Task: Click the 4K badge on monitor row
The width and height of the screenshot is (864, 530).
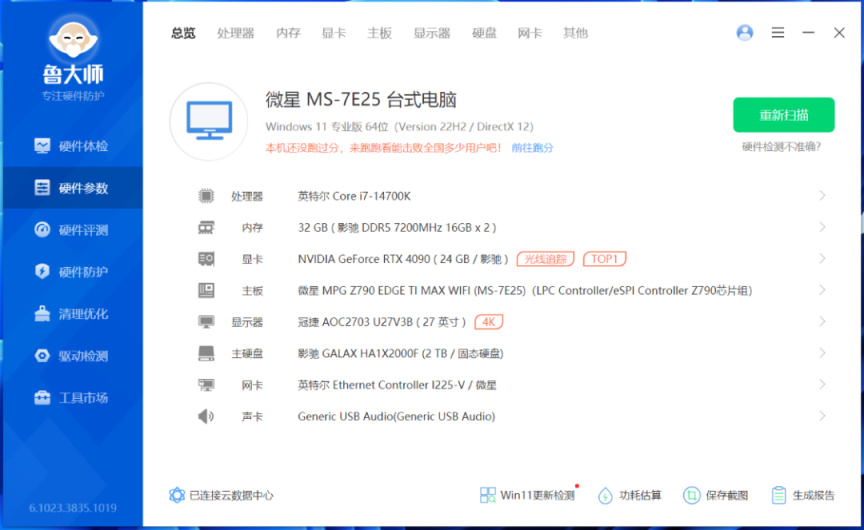Action: tap(489, 321)
